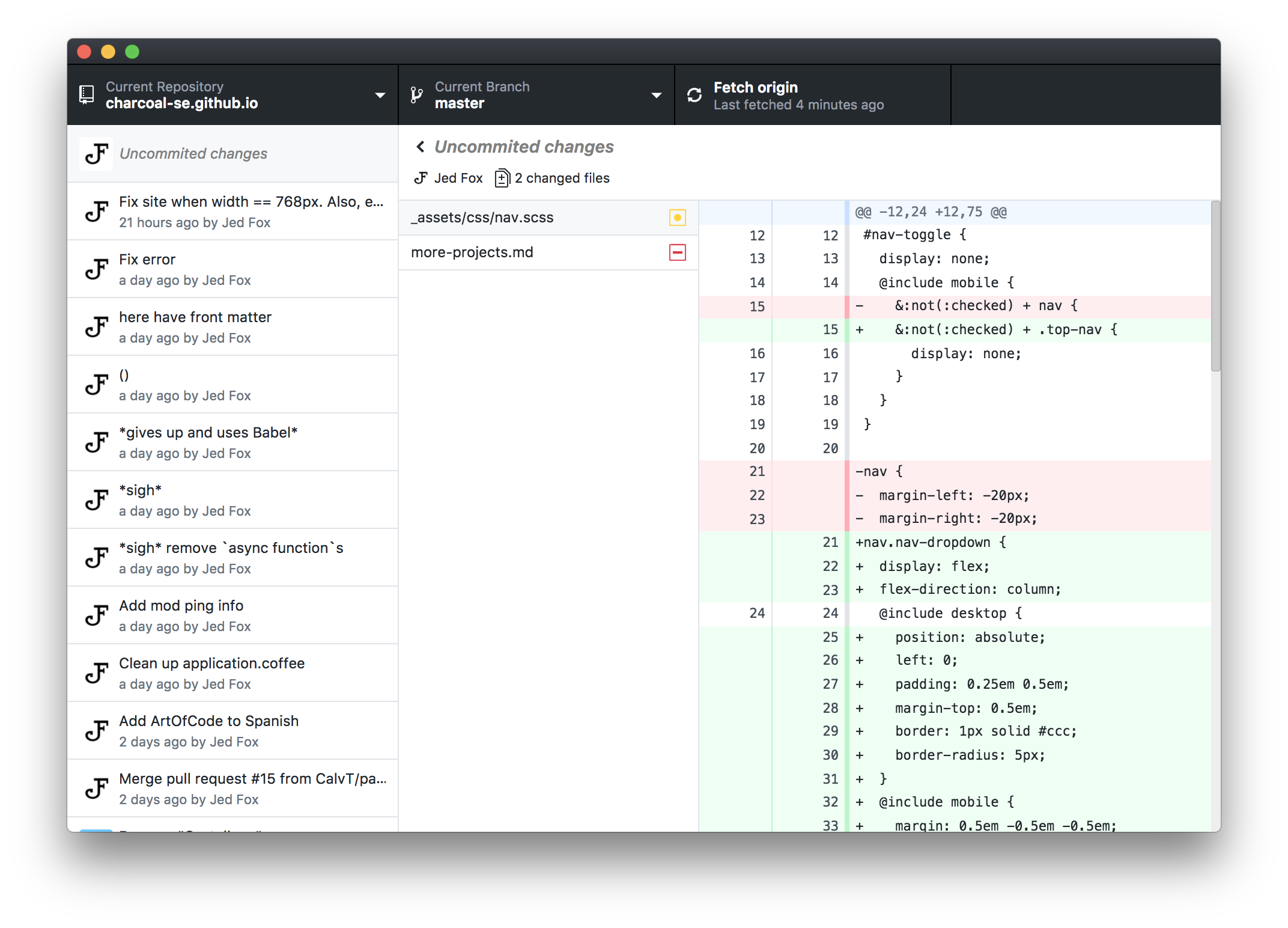
Task: Click avatar next to Uncommited changes in sidebar
Action: (x=96, y=154)
